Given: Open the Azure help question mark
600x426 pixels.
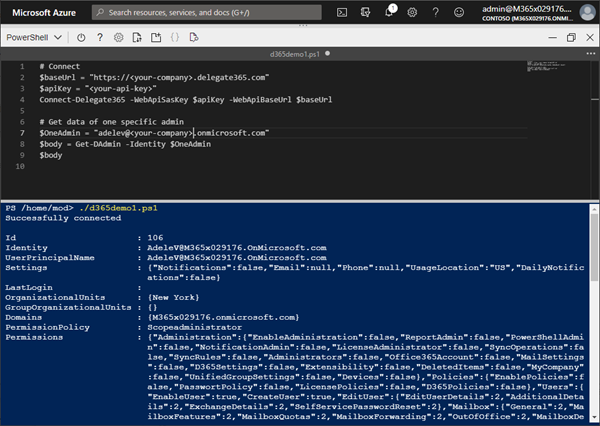Looking at the screenshot, I should click(x=435, y=13).
